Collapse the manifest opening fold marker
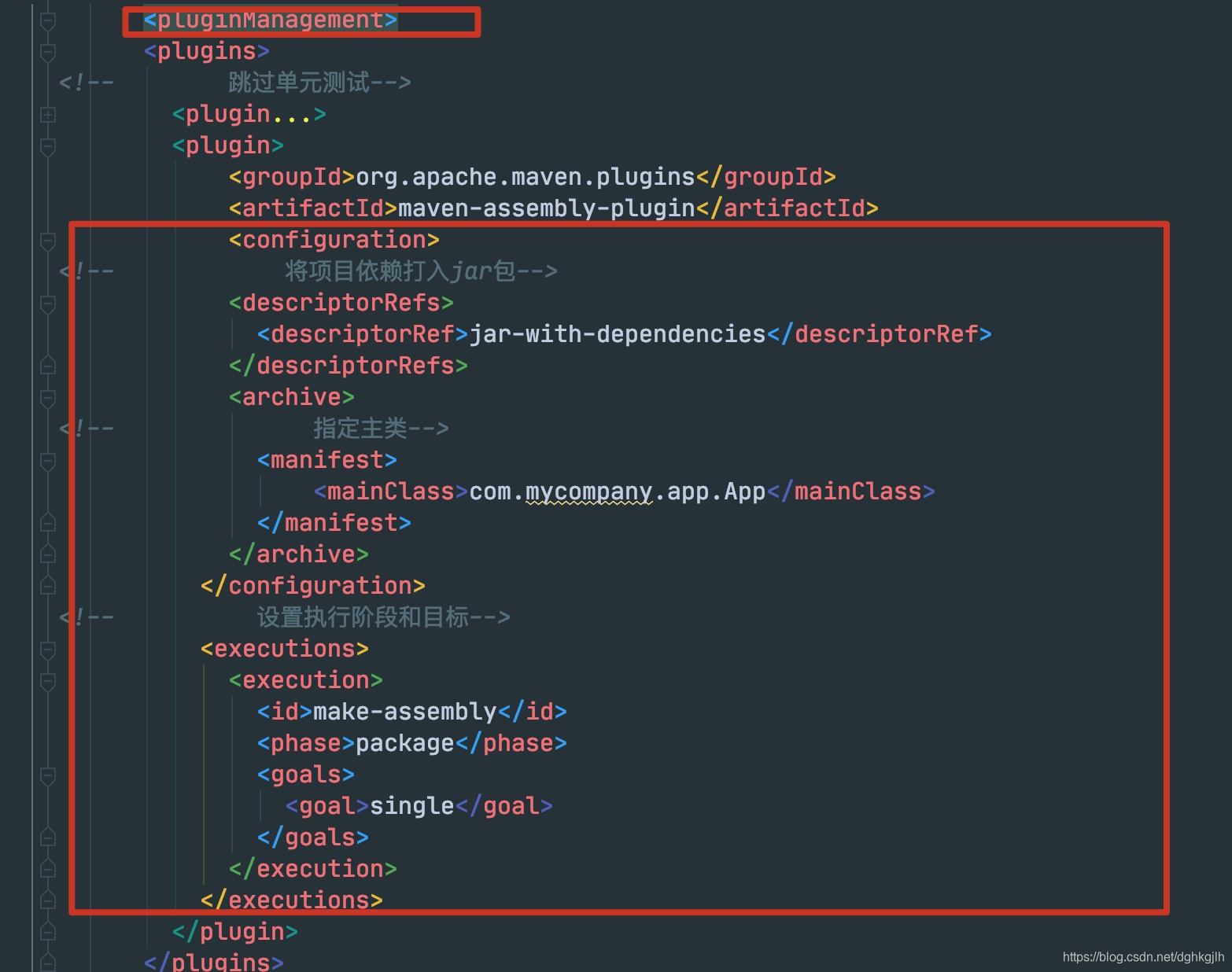This screenshot has height=972, width=1232. tap(48, 462)
